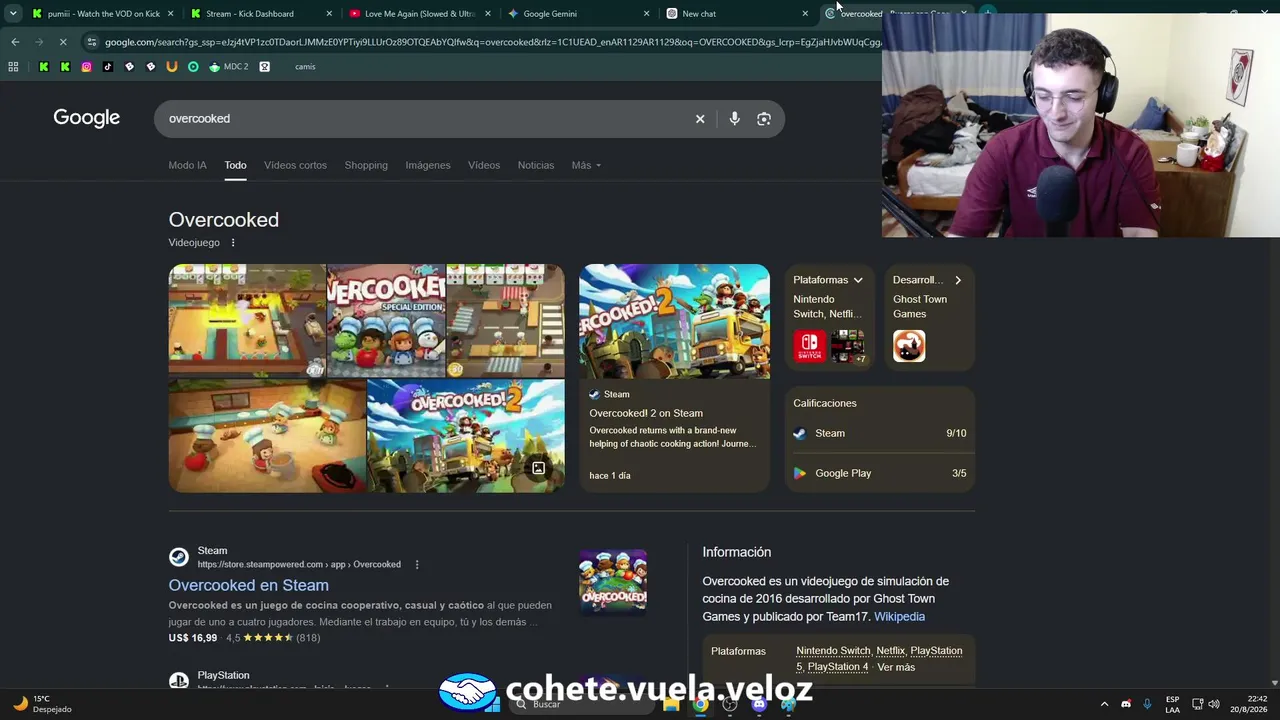Clear the Google search box text
Viewport: 1280px width, 720px height.
(x=700, y=119)
